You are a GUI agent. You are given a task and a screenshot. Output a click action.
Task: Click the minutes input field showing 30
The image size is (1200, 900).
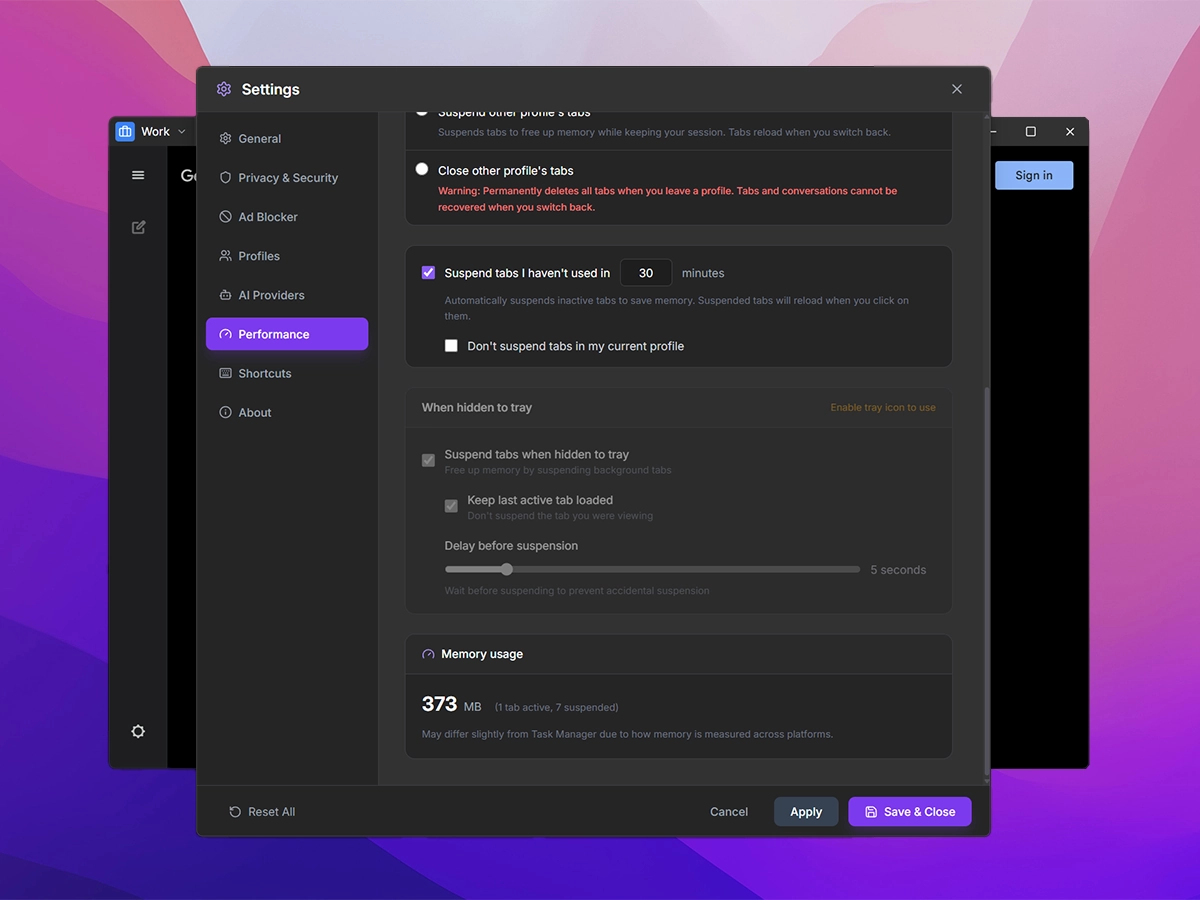(x=646, y=273)
